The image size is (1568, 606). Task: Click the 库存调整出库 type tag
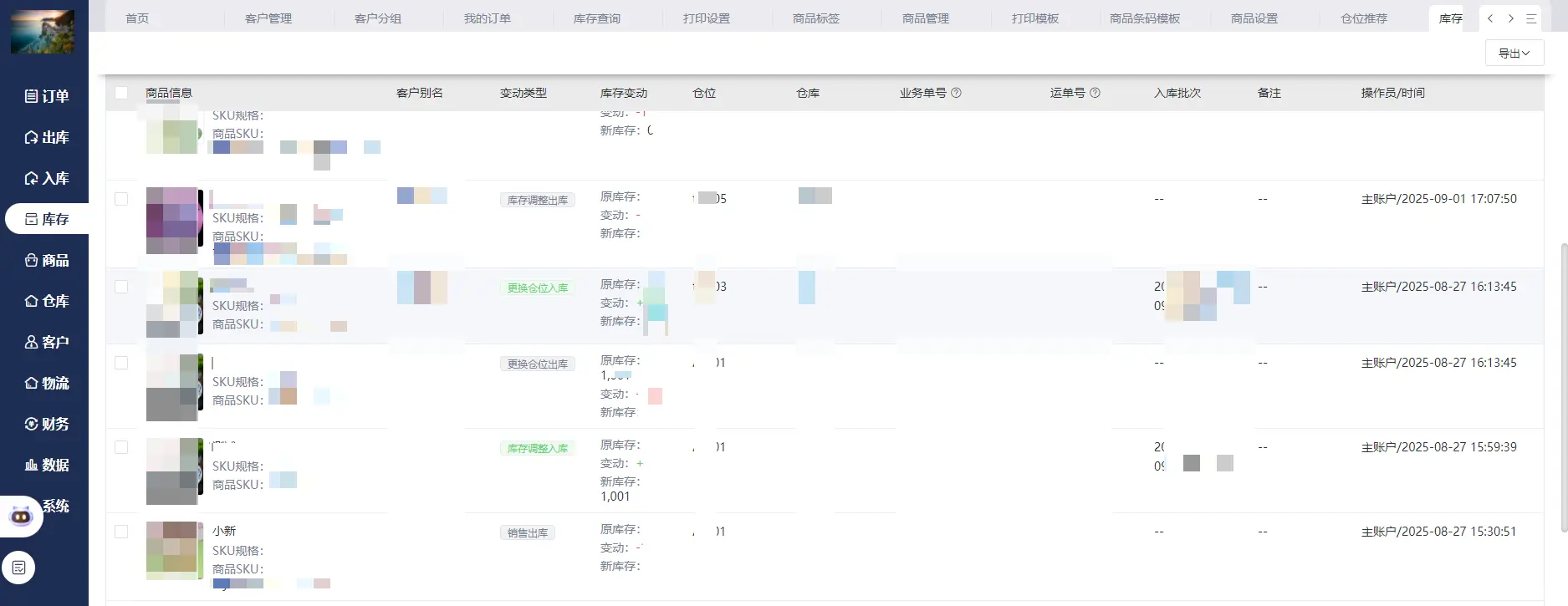point(538,200)
